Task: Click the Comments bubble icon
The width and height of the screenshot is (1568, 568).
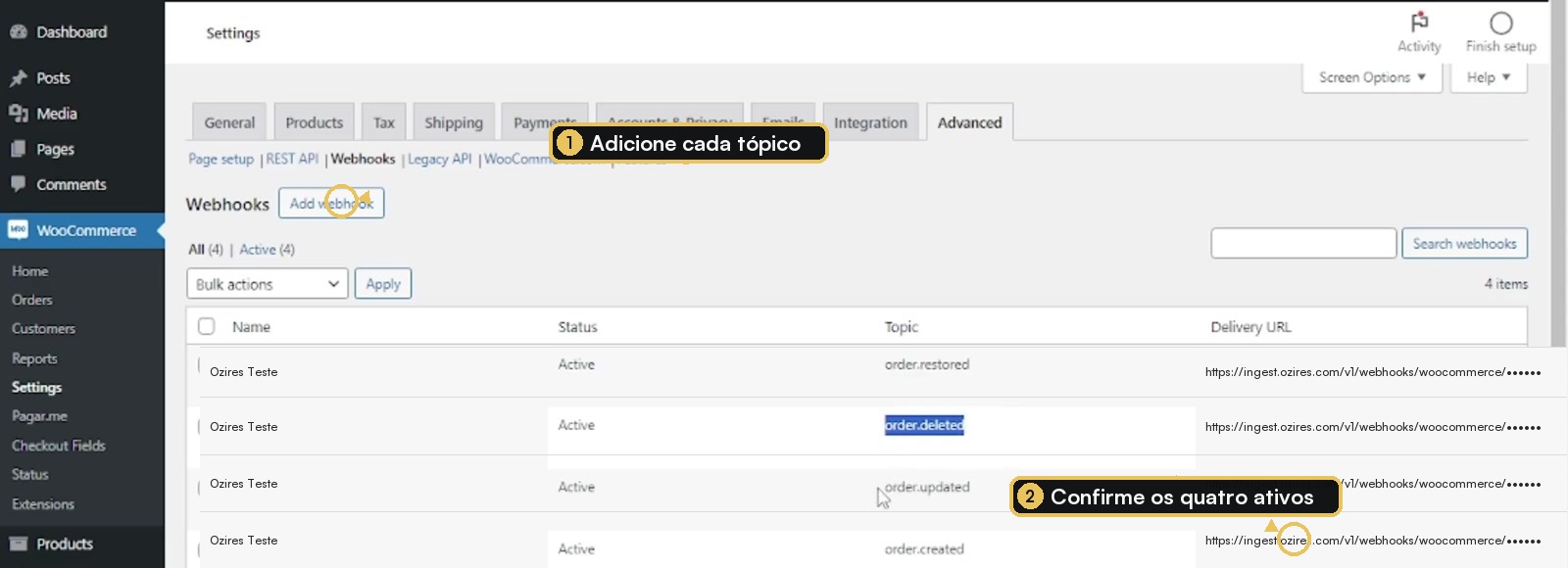Action: click(18, 184)
